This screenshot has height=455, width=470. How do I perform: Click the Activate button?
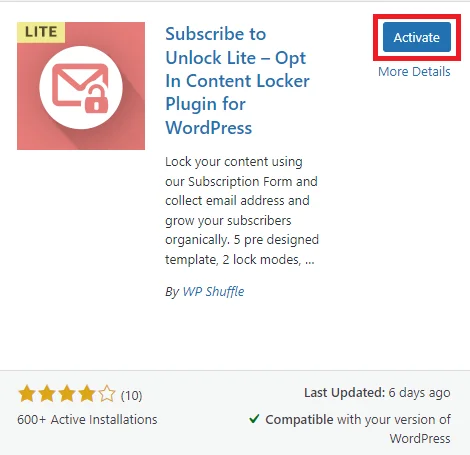pyautogui.click(x=417, y=37)
